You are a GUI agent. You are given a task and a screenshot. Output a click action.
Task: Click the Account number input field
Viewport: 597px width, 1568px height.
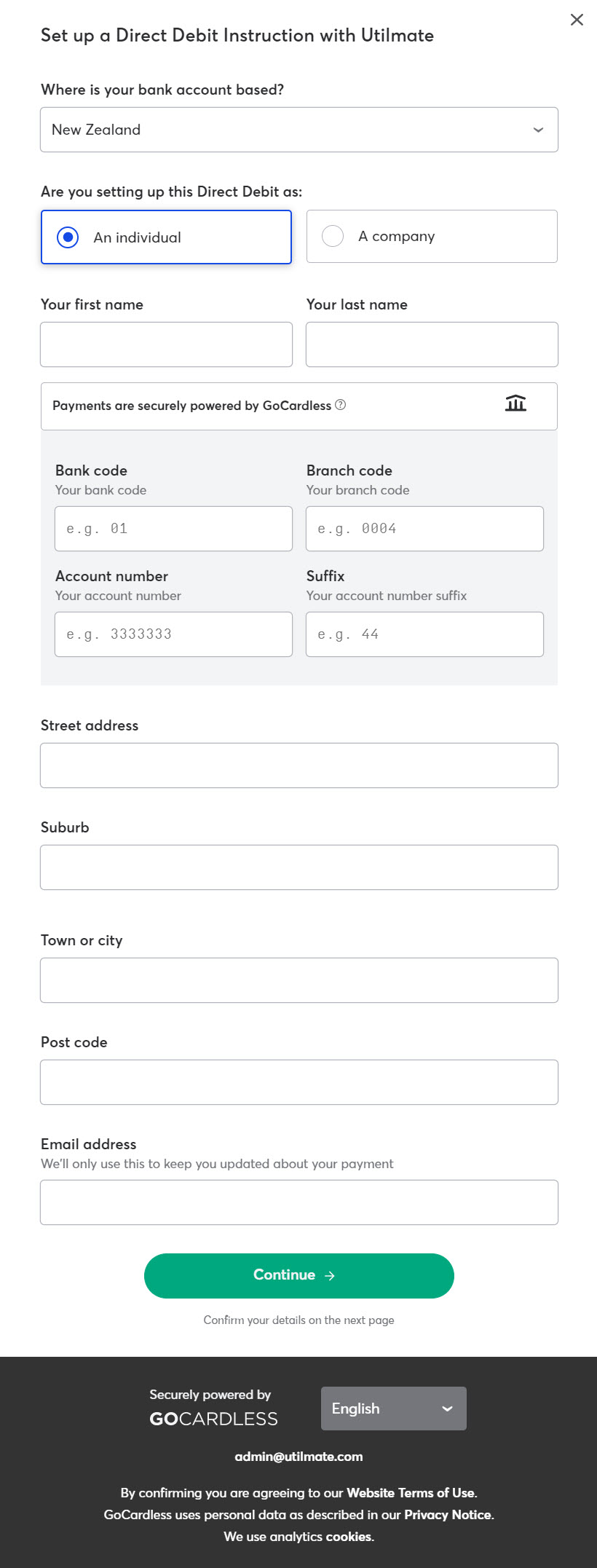(x=173, y=634)
